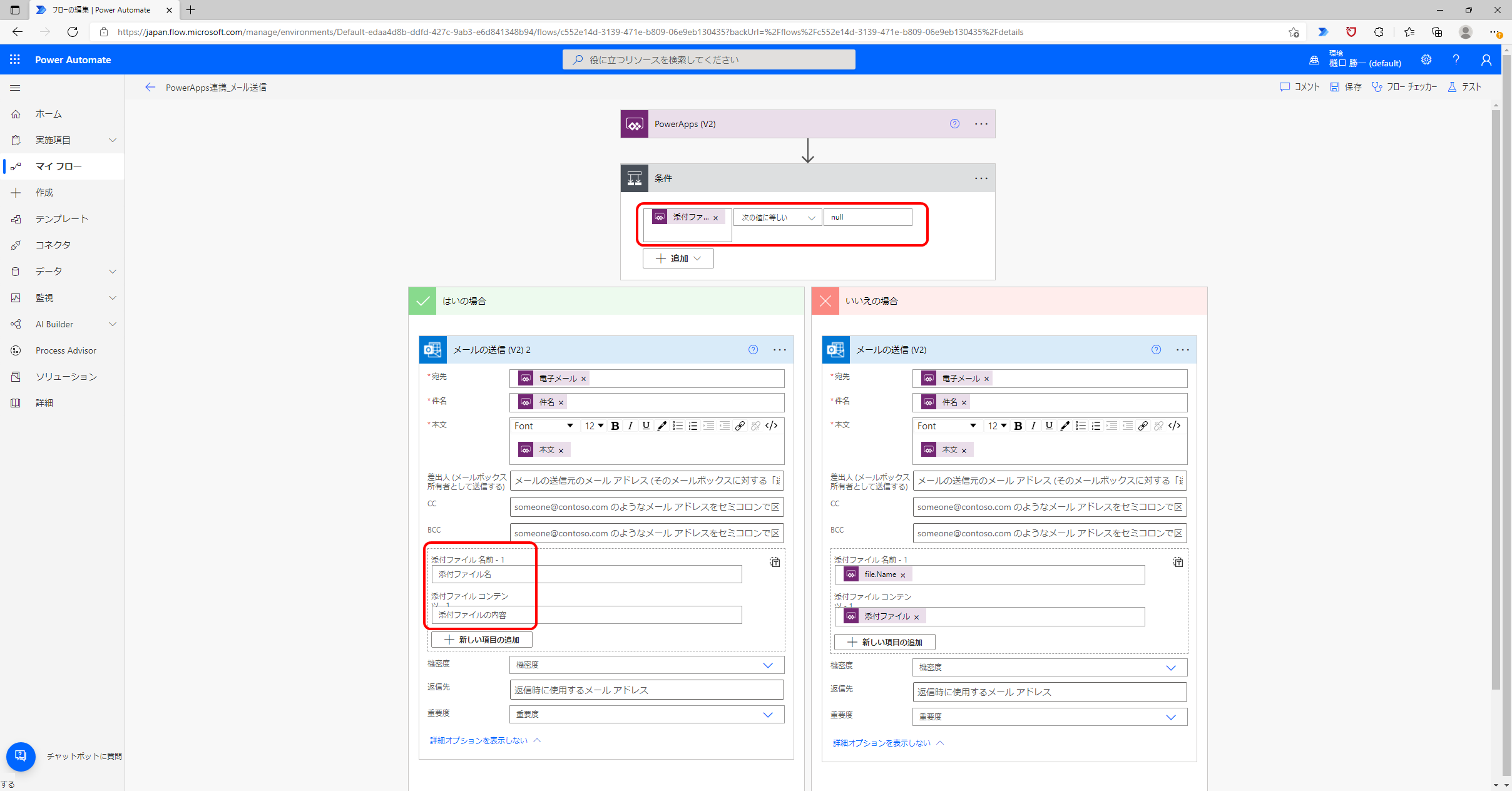Screen dimensions: 1512x791
Task: Toggle bold in the No branch body editor
Action: click(1018, 426)
